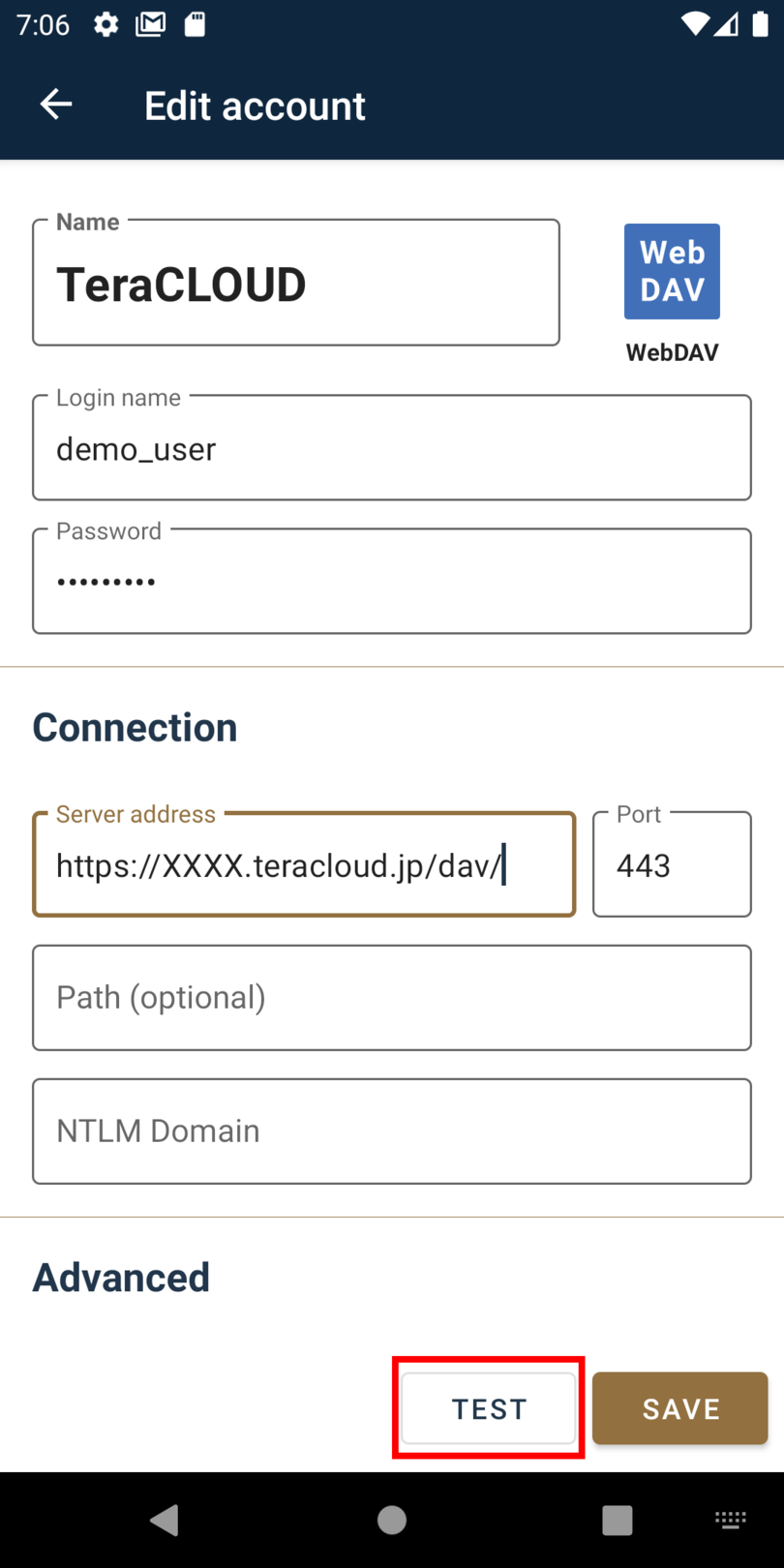Tap the battery status icon

coord(760,24)
